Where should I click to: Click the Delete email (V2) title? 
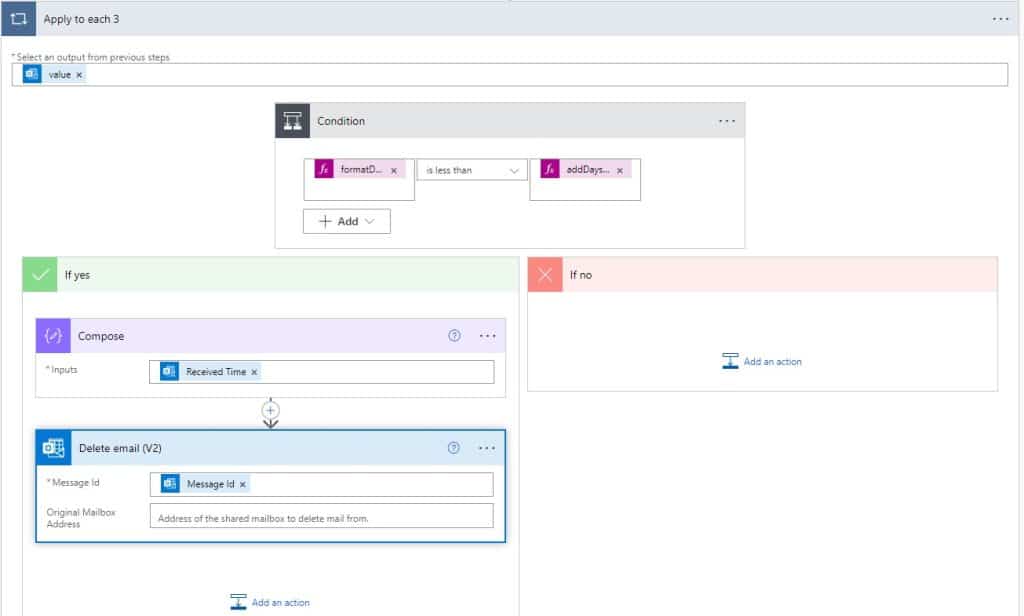[120, 448]
